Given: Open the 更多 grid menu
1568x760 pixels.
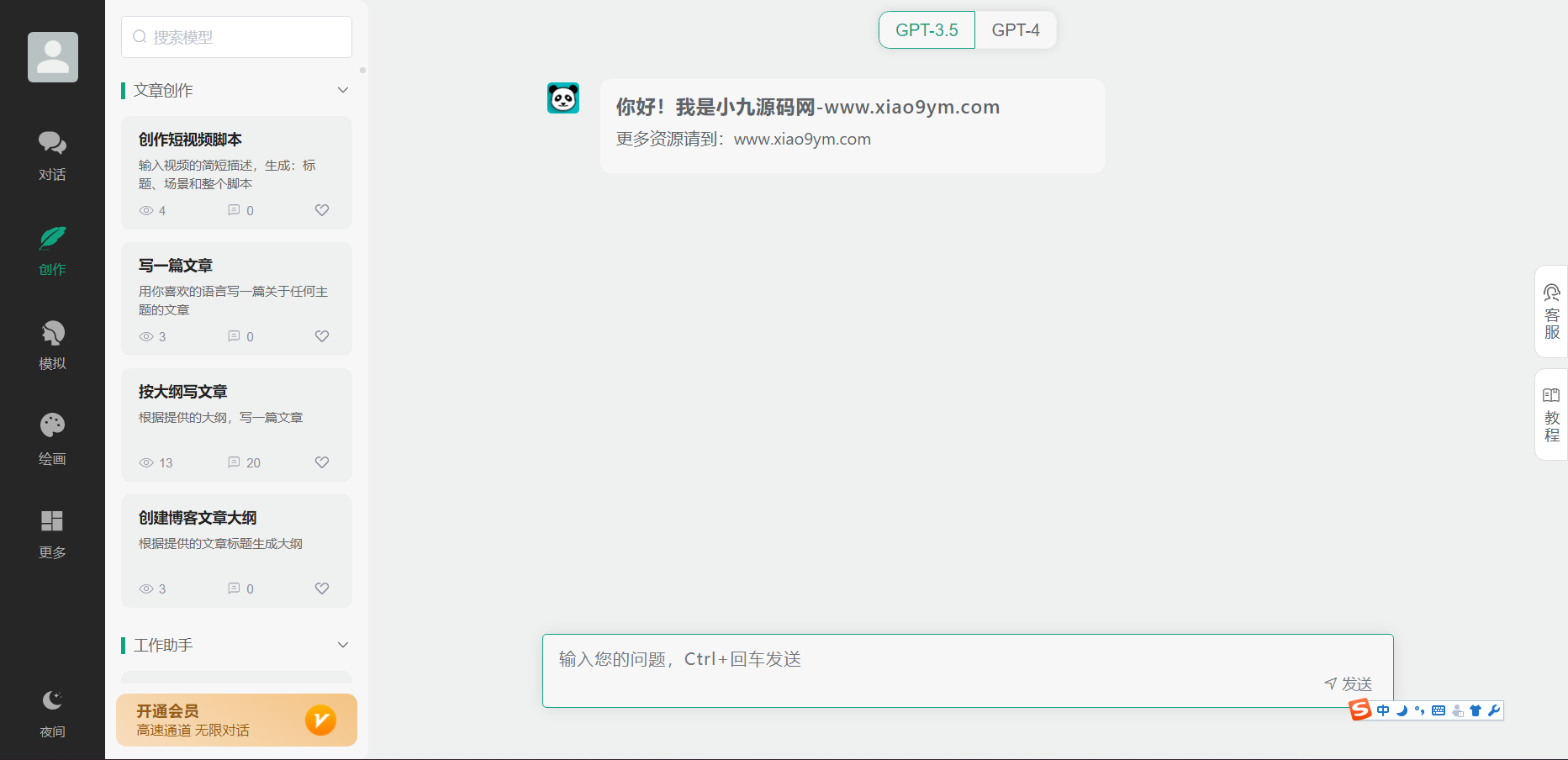Looking at the screenshot, I should point(52,534).
